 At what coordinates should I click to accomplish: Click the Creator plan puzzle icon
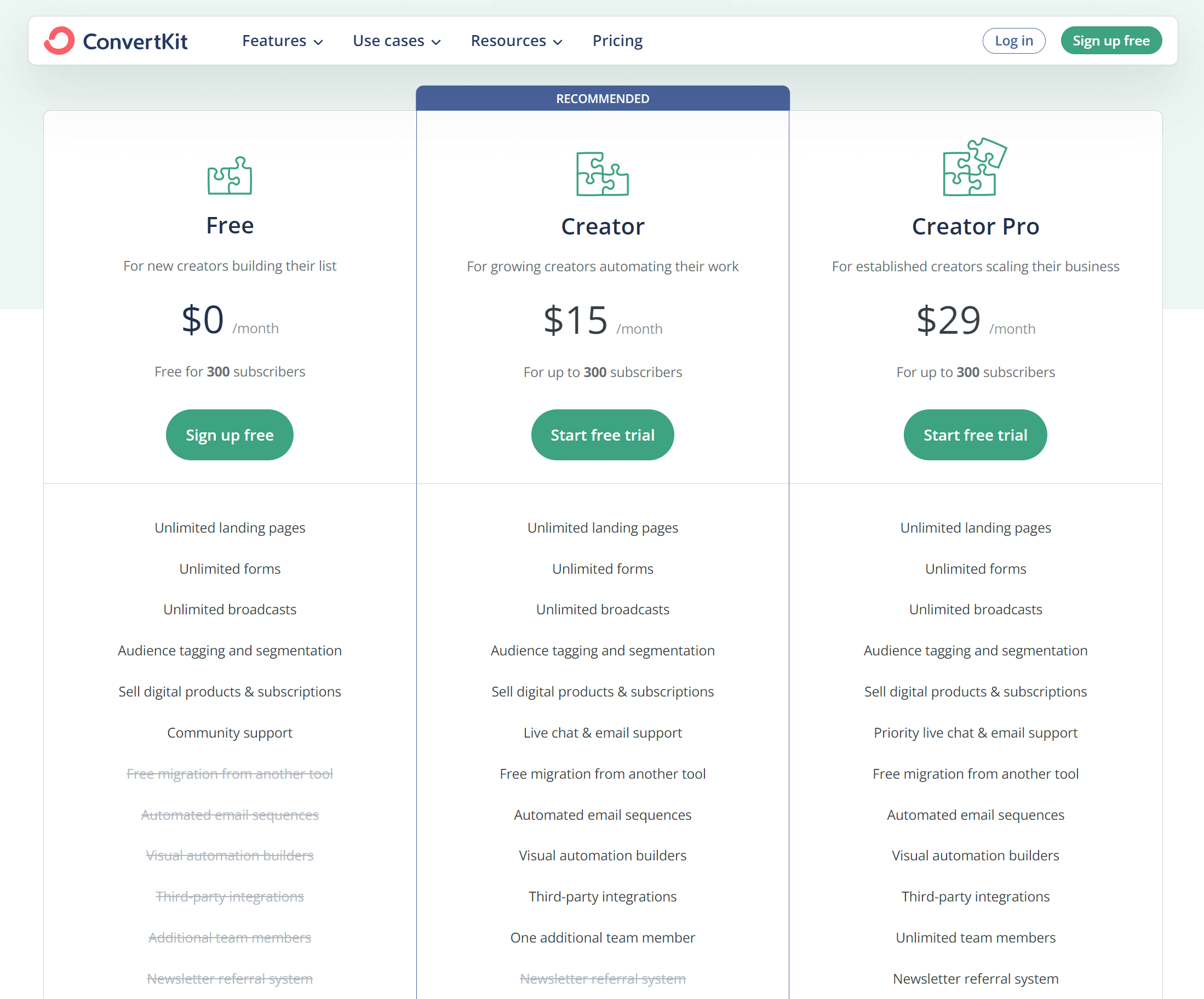pyautogui.click(x=602, y=174)
